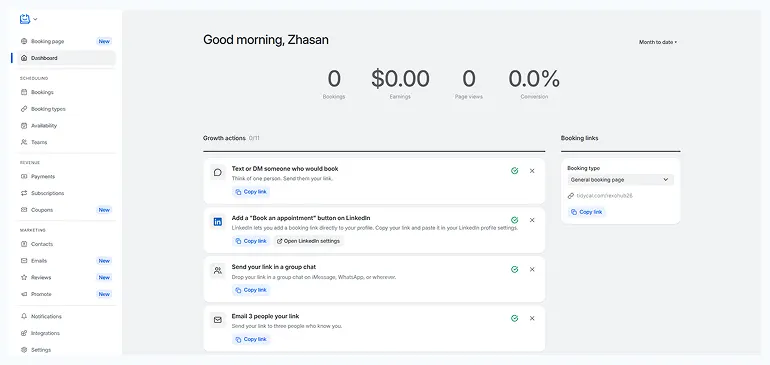The height and width of the screenshot is (365, 770).
Task: Click the LinkedIn logo icon
Action: pyautogui.click(x=218, y=222)
